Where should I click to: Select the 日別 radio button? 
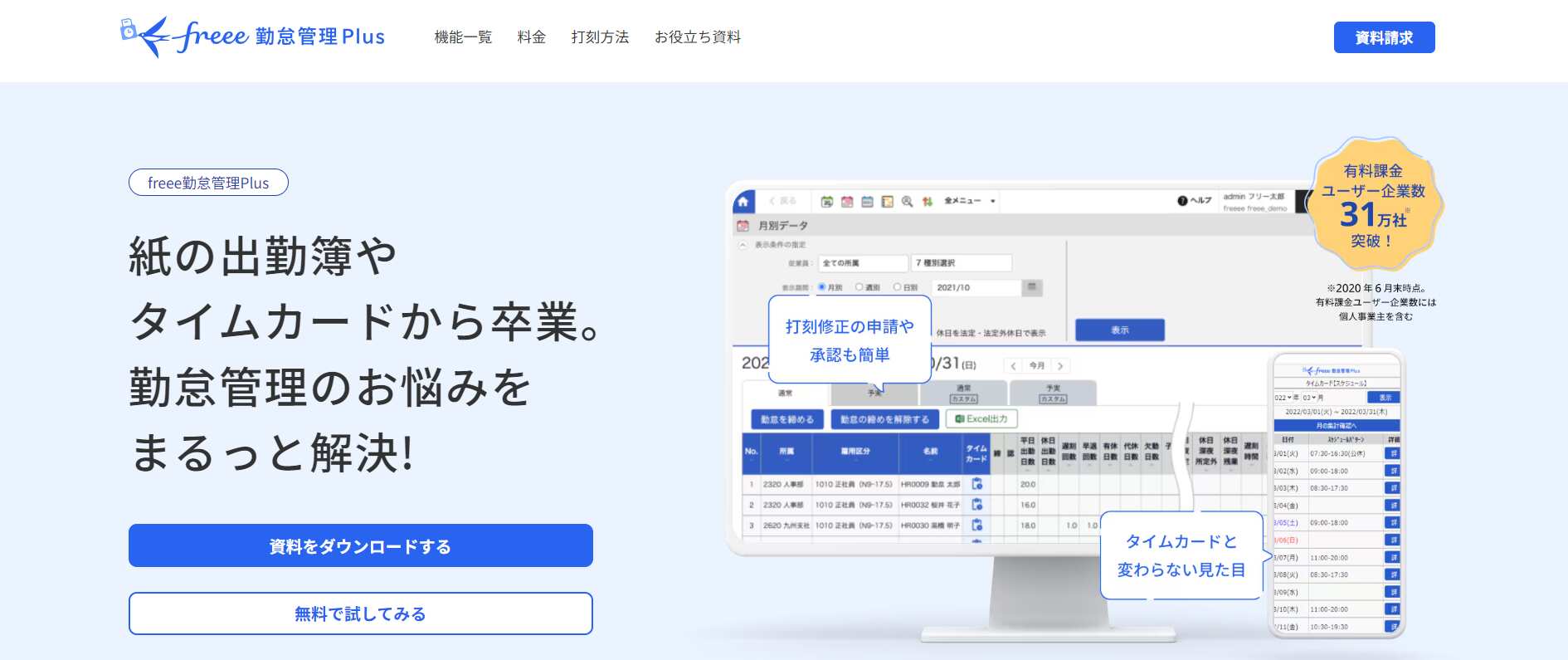[x=897, y=287]
